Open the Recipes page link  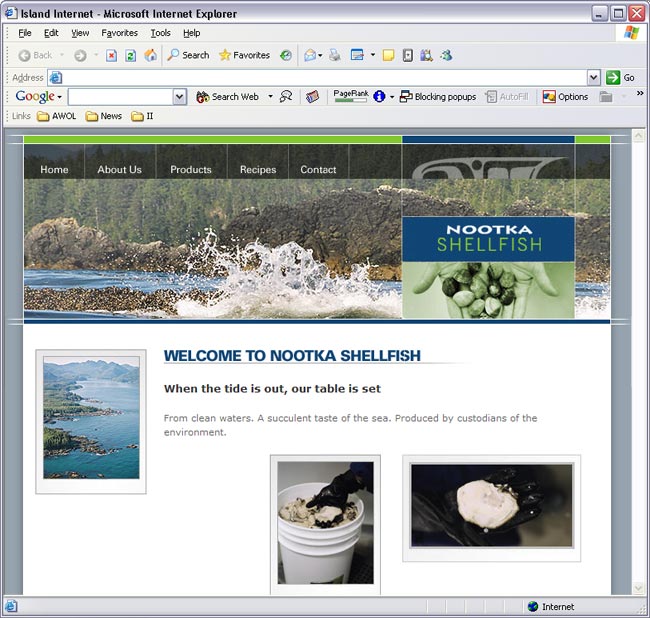click(258, 170)
